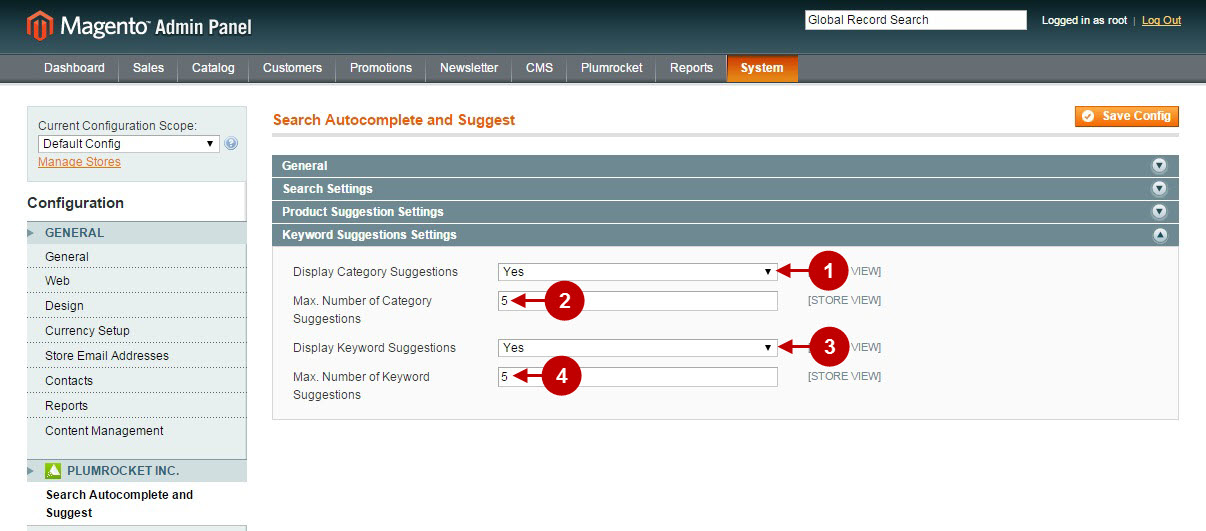Click the Save Config button

coord(1127,116)
